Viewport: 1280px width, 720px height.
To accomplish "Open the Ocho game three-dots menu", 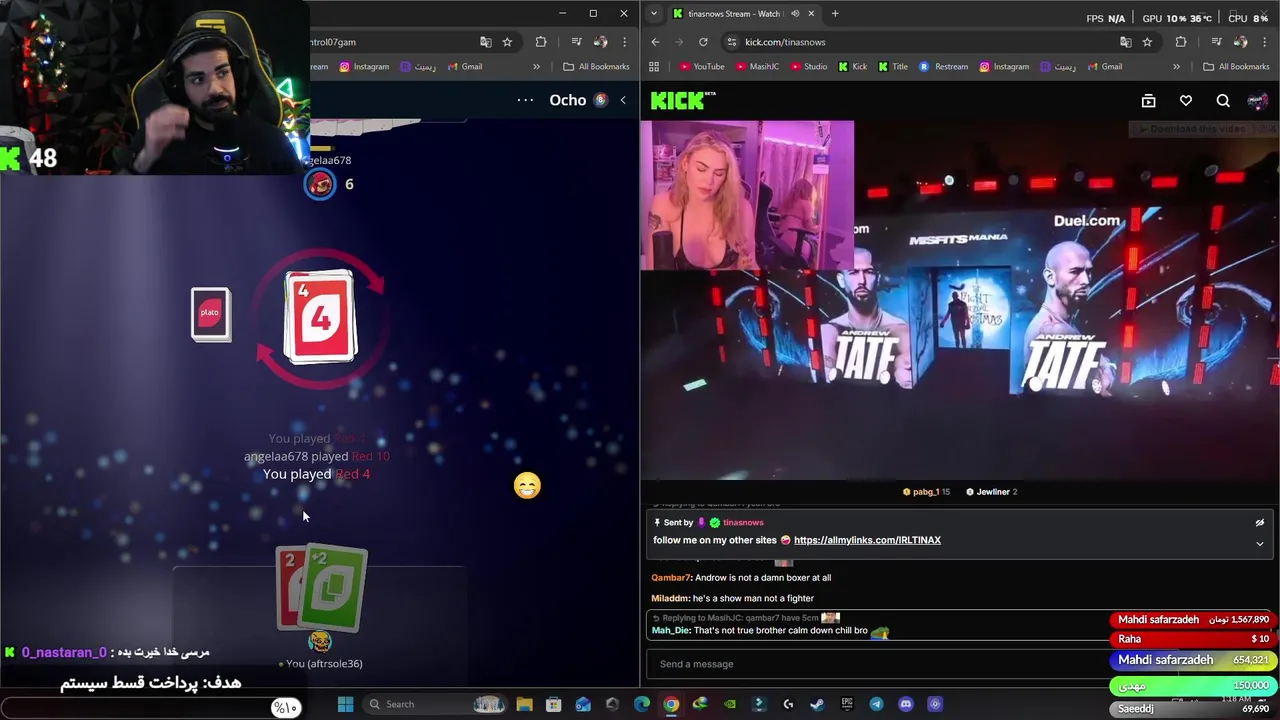I will point(525,100).
